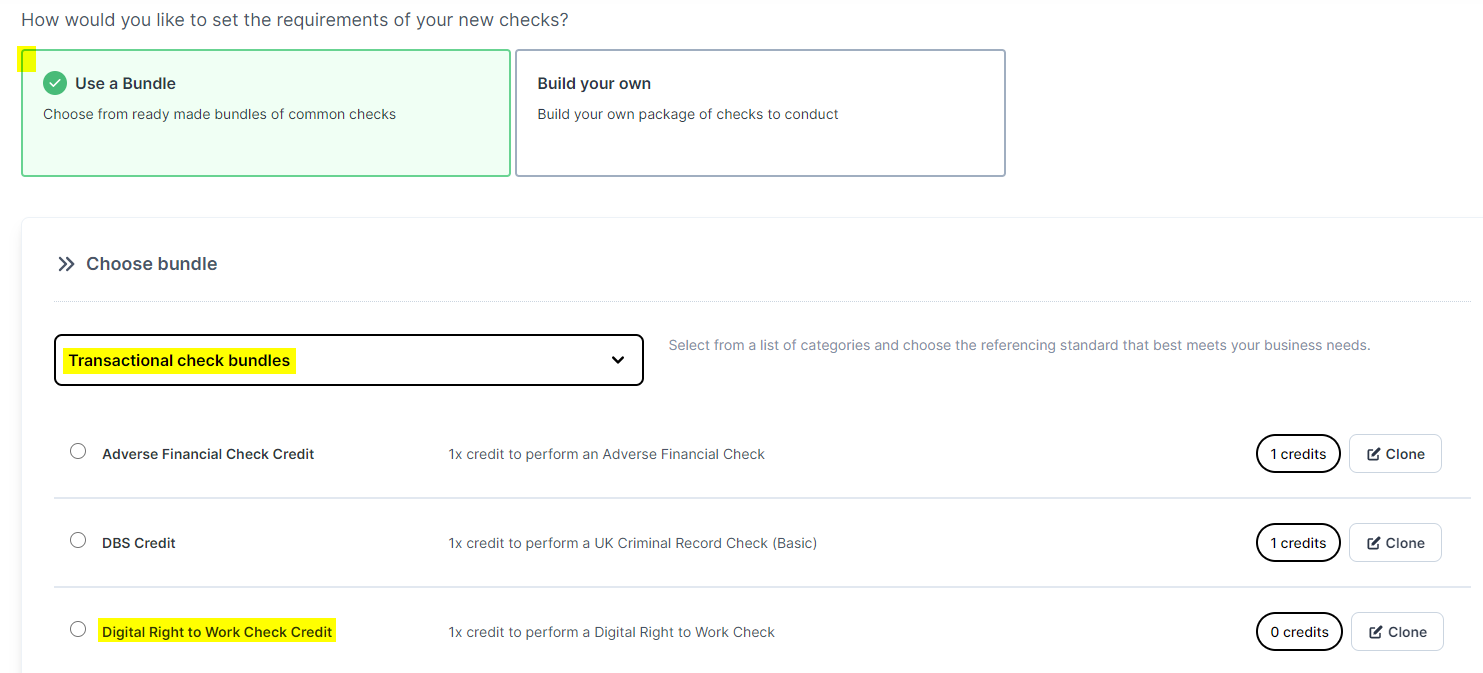Click the edit icon in Digital Right to Work Clone button
1483x673 pixels.
(x=1376, y=632)
